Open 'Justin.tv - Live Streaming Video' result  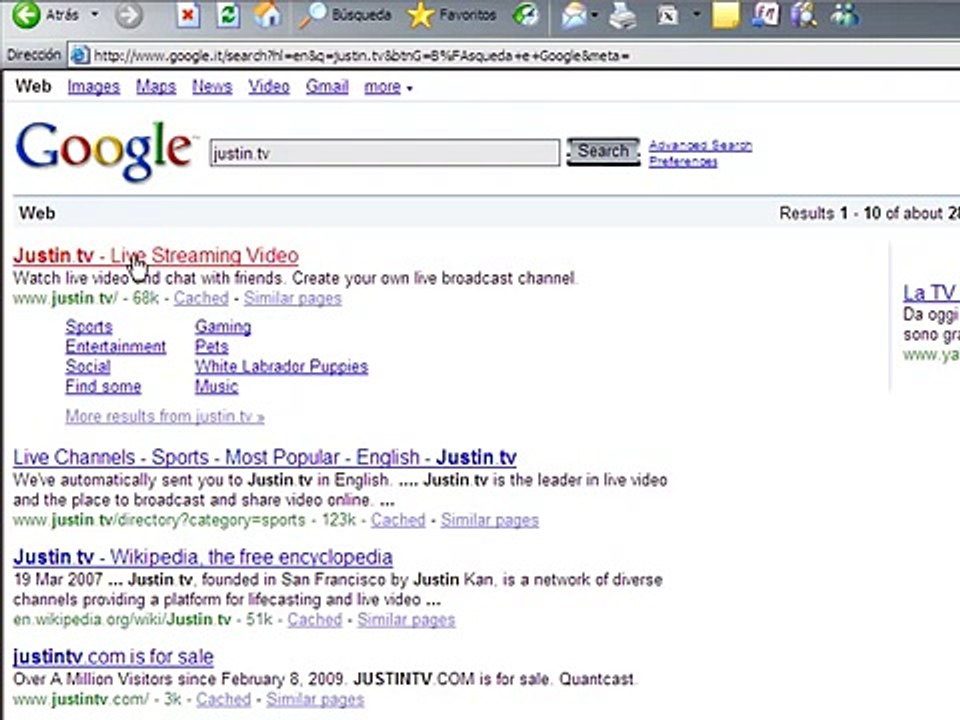coord(156,255)
